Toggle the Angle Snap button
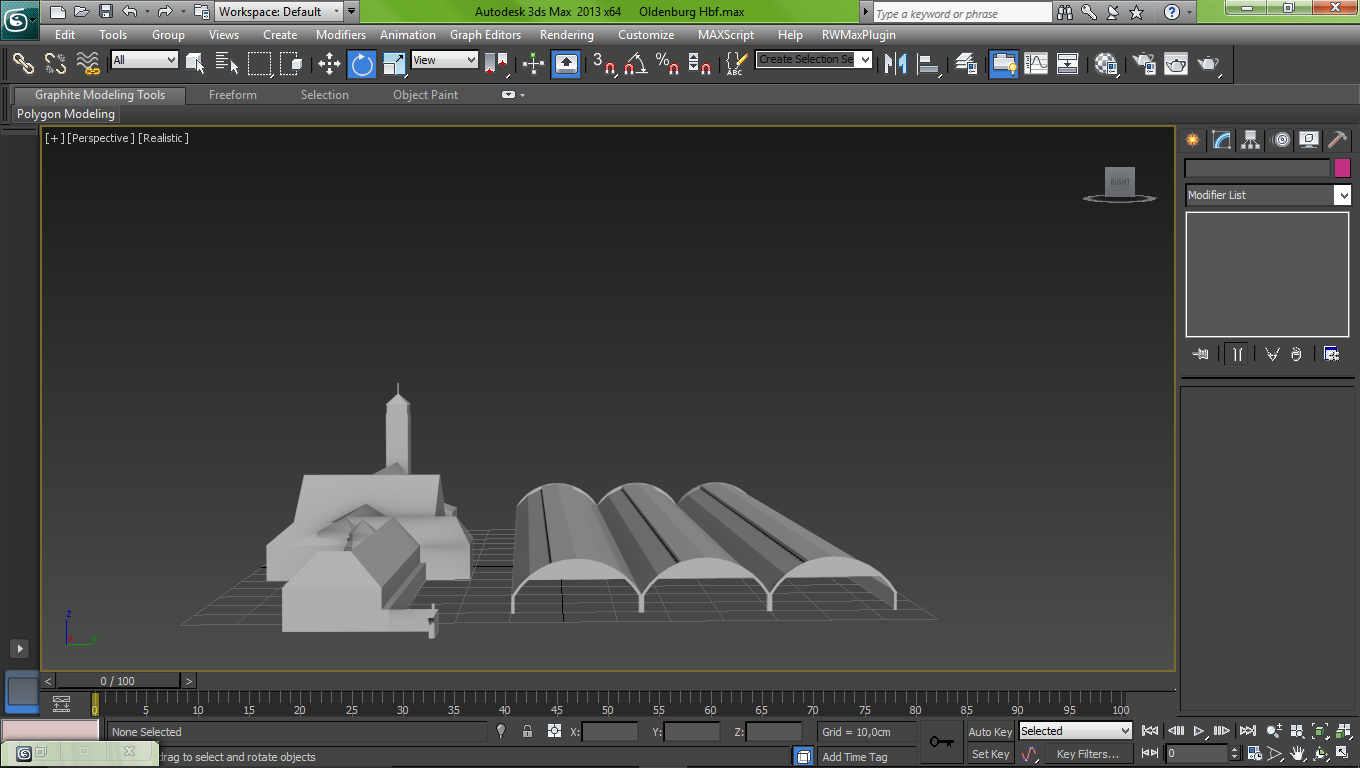Screen dimensions: 1360x768 [635, 64]
